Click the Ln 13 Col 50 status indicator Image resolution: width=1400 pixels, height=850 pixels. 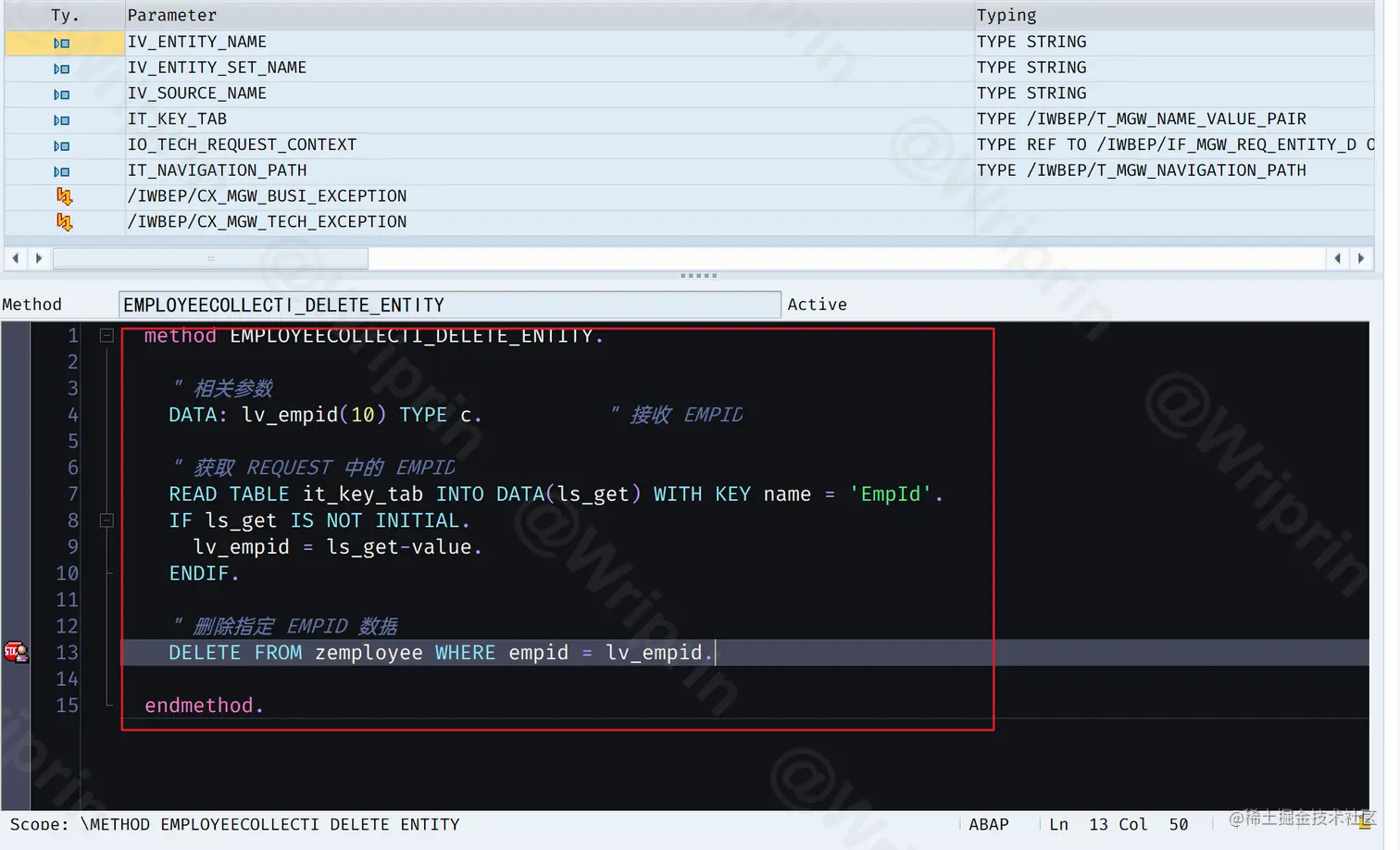(x=1119, y=824)
